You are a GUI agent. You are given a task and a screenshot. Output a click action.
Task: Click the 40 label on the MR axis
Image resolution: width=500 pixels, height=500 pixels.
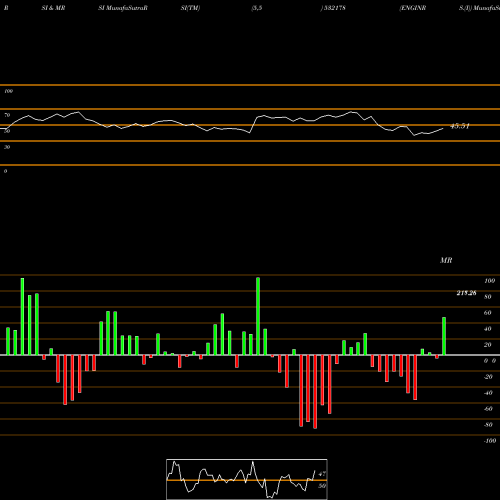coord(488,329)
